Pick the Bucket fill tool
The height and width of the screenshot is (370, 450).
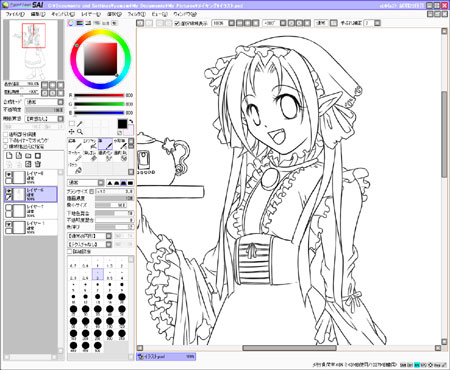[x=75, y=169]
